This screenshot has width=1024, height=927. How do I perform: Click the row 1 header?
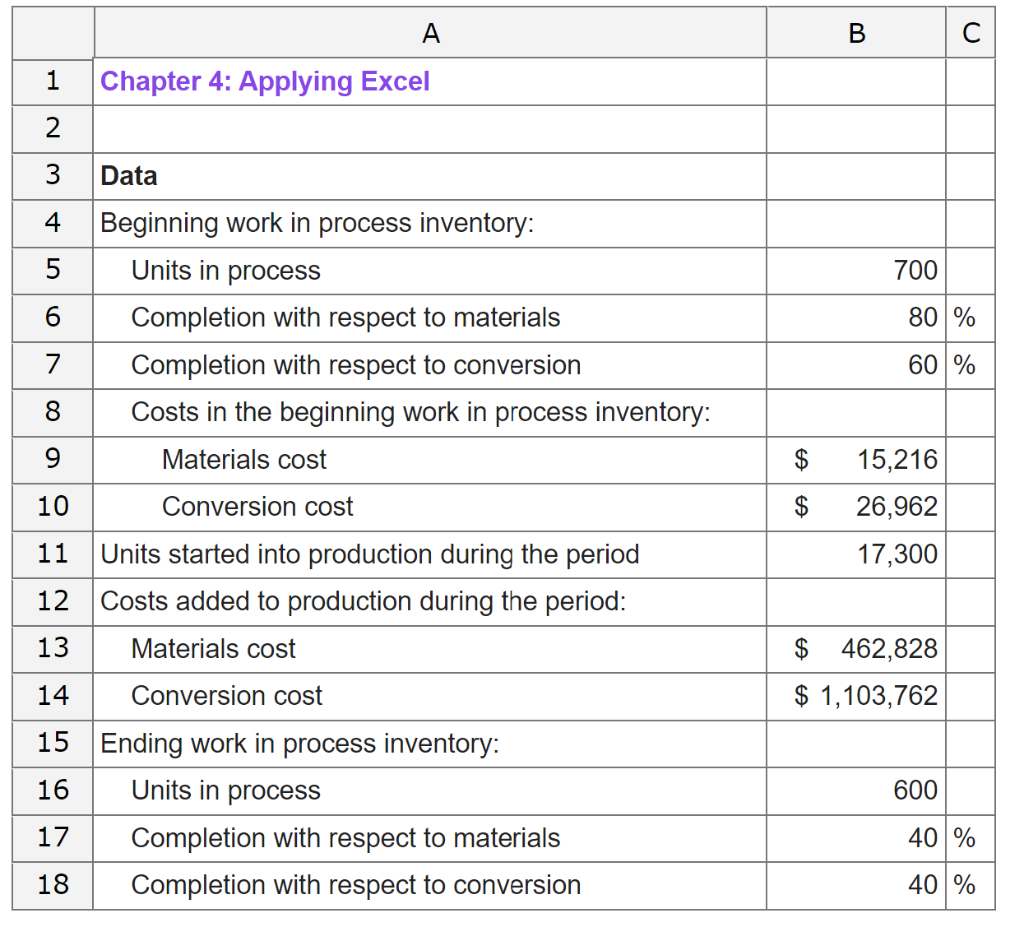(52, 82)
